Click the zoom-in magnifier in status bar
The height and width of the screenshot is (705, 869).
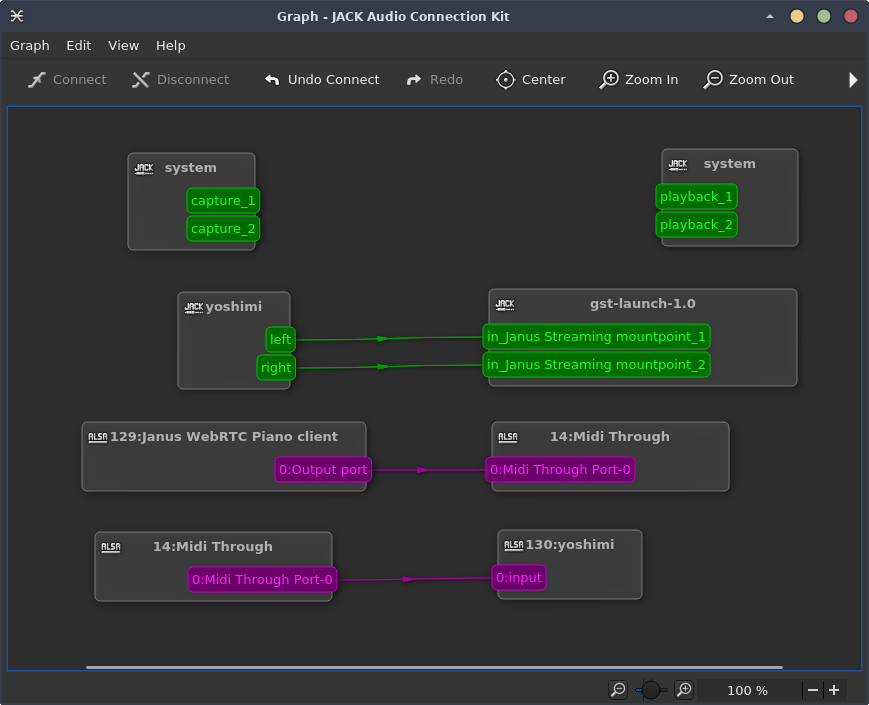[684, 690]
